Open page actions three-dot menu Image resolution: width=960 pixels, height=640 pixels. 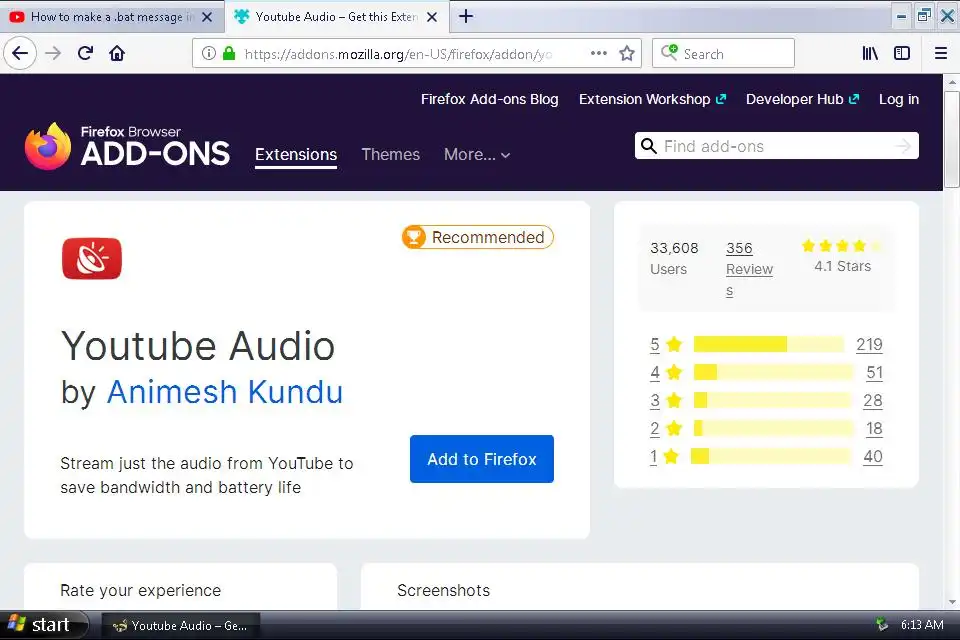click(599, 53)
